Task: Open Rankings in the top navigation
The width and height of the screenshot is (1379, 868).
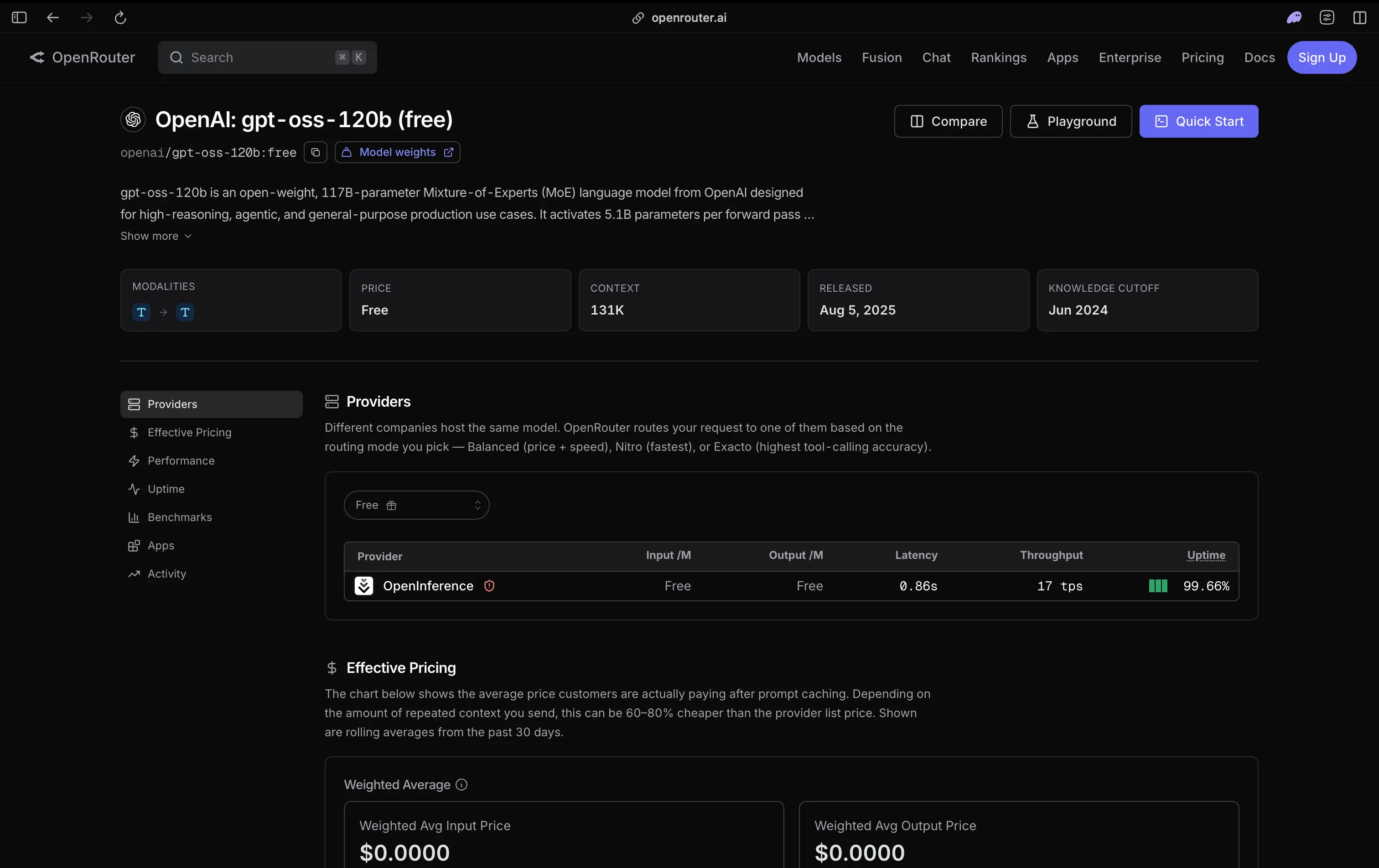Action: click(x=999, y=57)
